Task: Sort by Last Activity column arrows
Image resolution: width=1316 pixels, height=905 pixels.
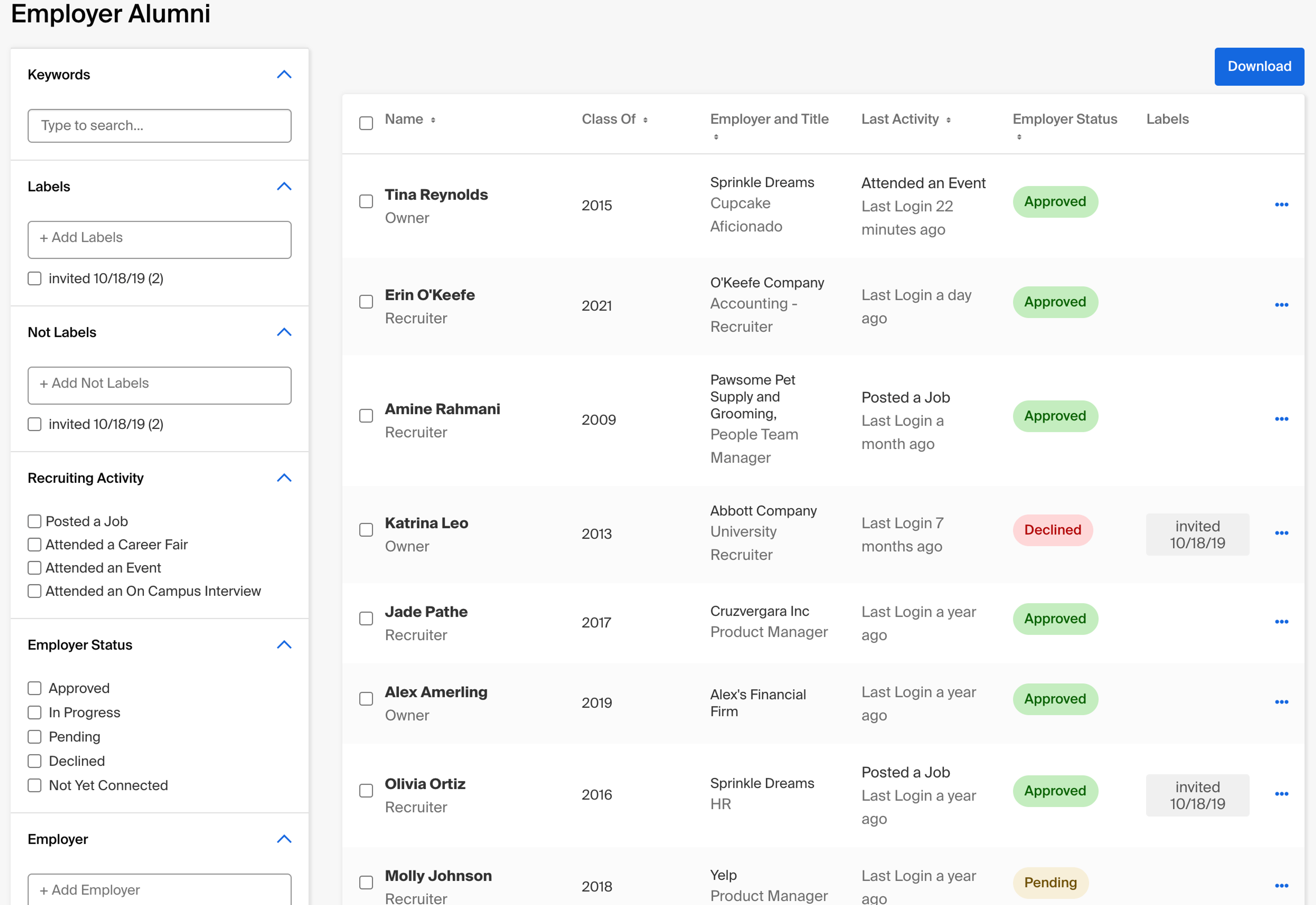Action: click(948, 120)
